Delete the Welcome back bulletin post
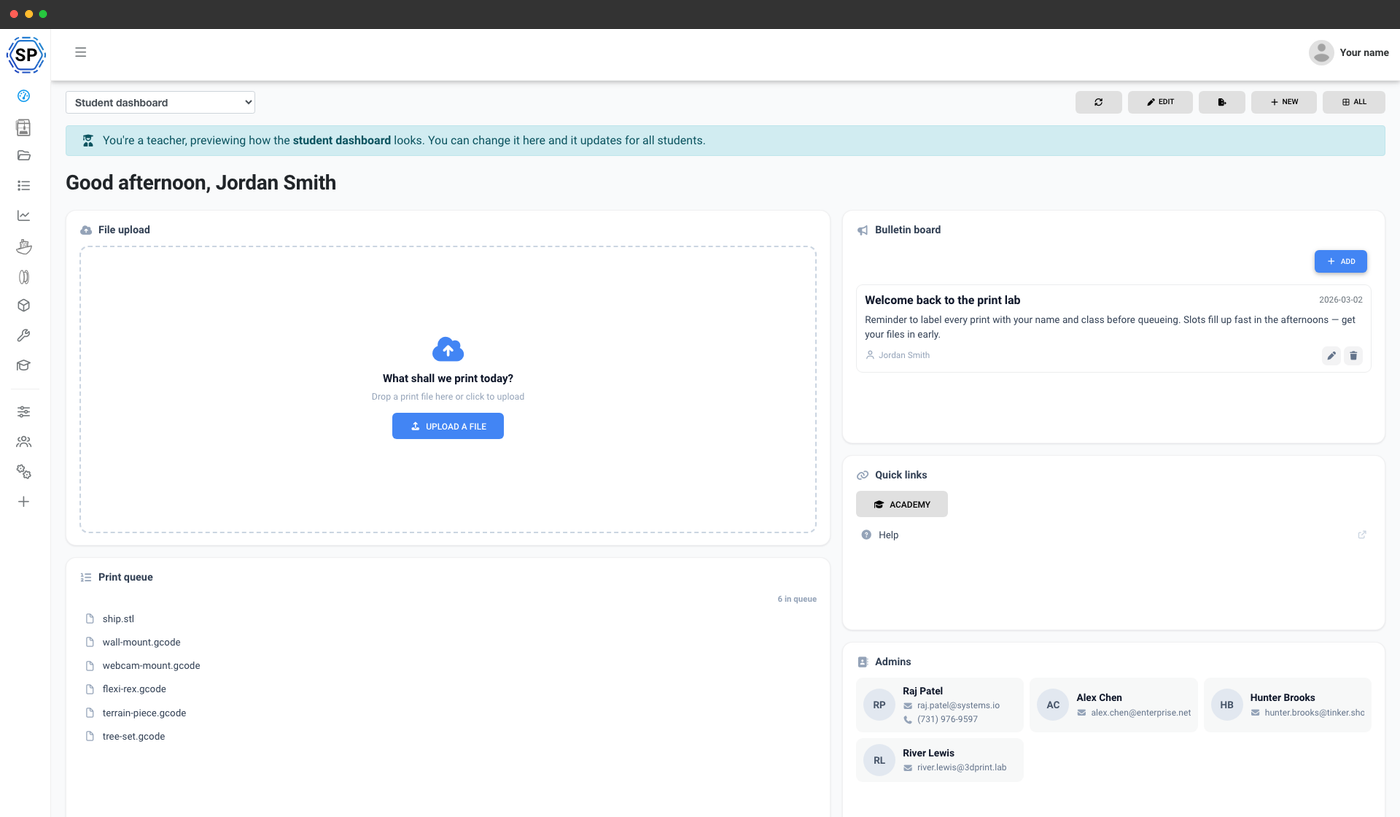The image size is (1400, 817). [x=1353, y=355]
